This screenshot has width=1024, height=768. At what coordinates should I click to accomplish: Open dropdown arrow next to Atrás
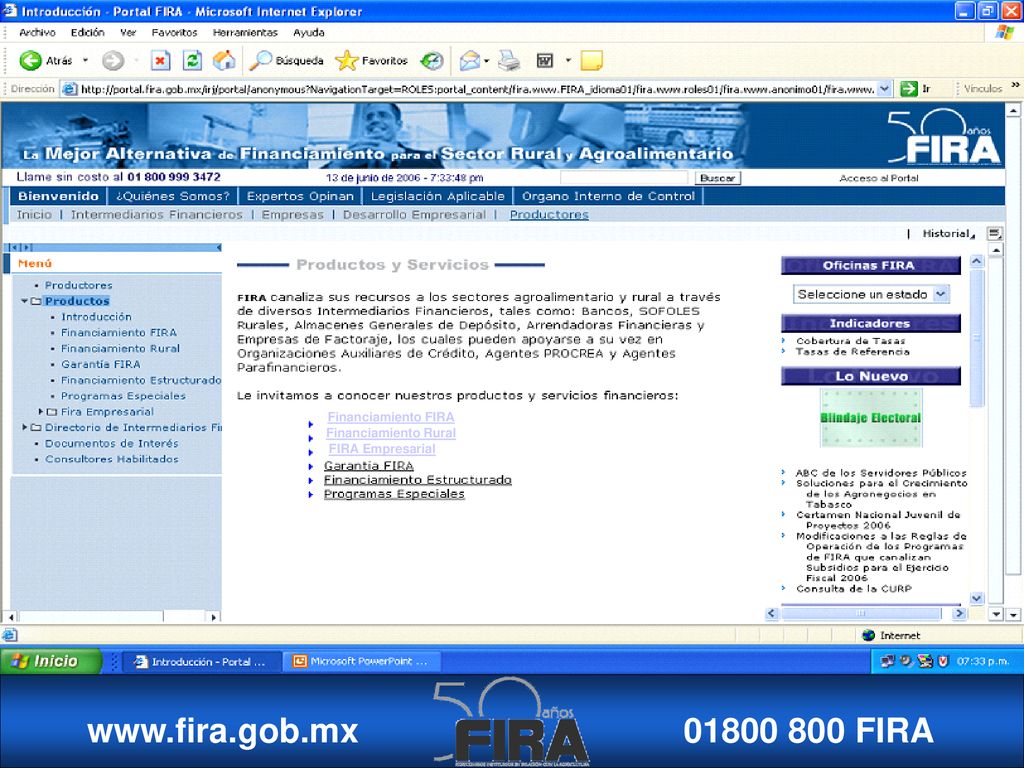pos(85,61)
